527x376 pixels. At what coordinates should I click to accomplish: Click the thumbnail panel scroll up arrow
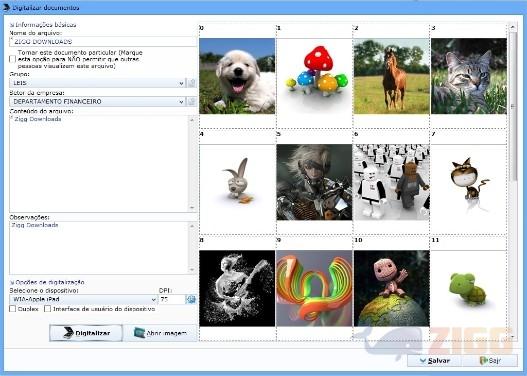pyautogui.click(x=513, y=27)
